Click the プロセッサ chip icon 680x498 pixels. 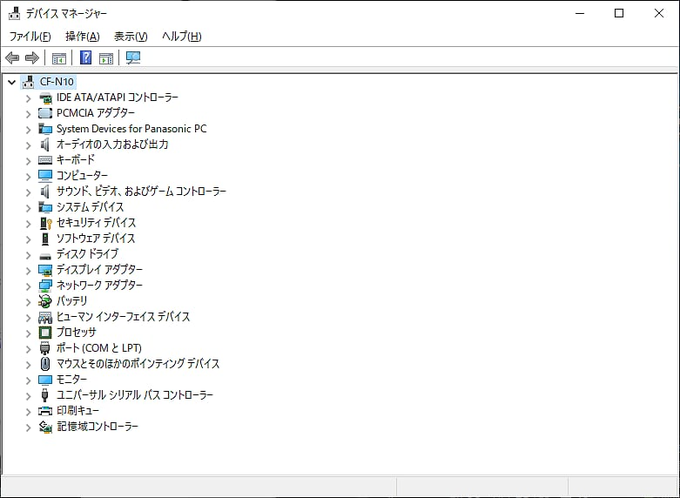45,333
